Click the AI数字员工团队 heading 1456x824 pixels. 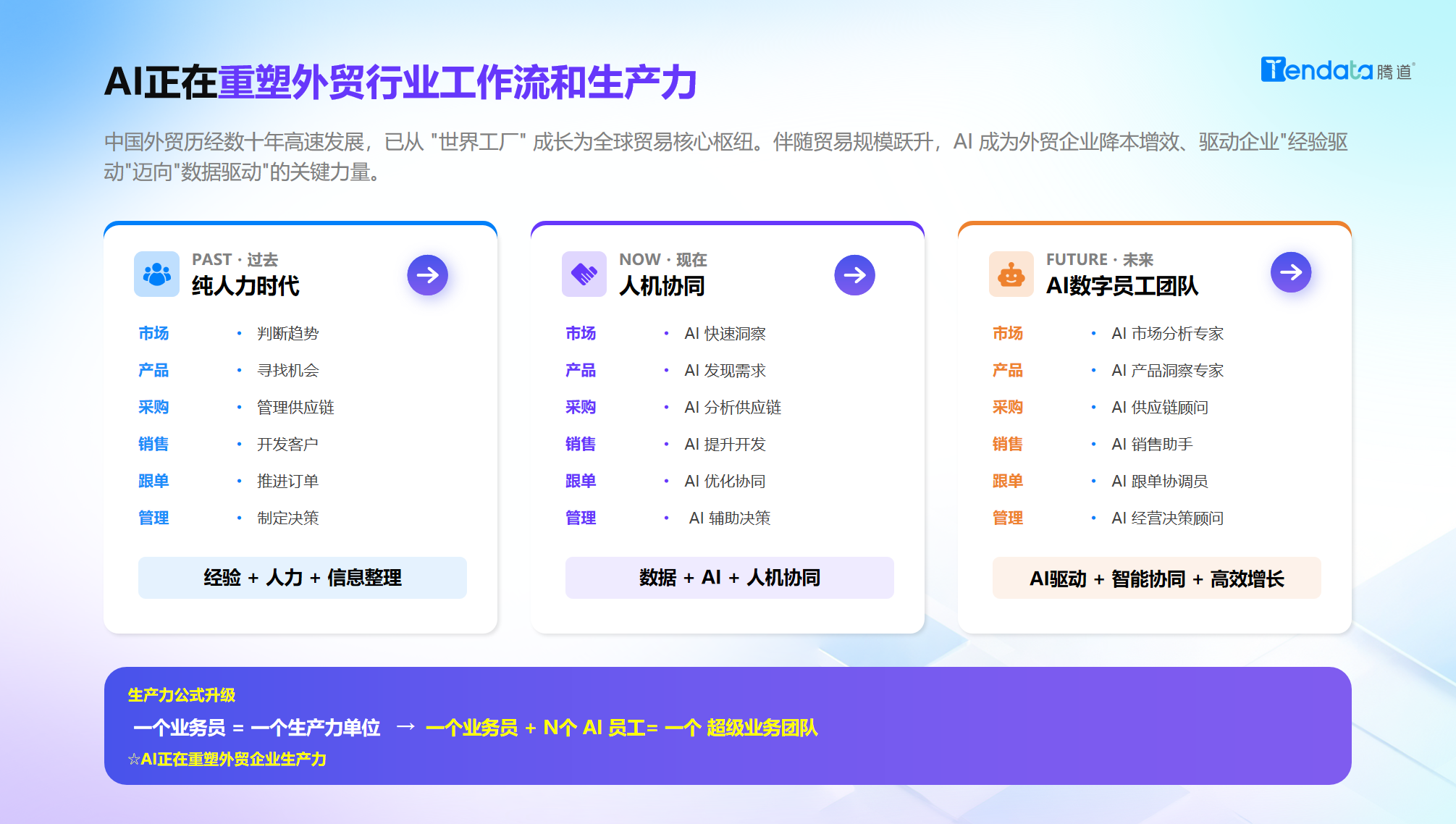pyautogui.click(x=1122, y=286)
